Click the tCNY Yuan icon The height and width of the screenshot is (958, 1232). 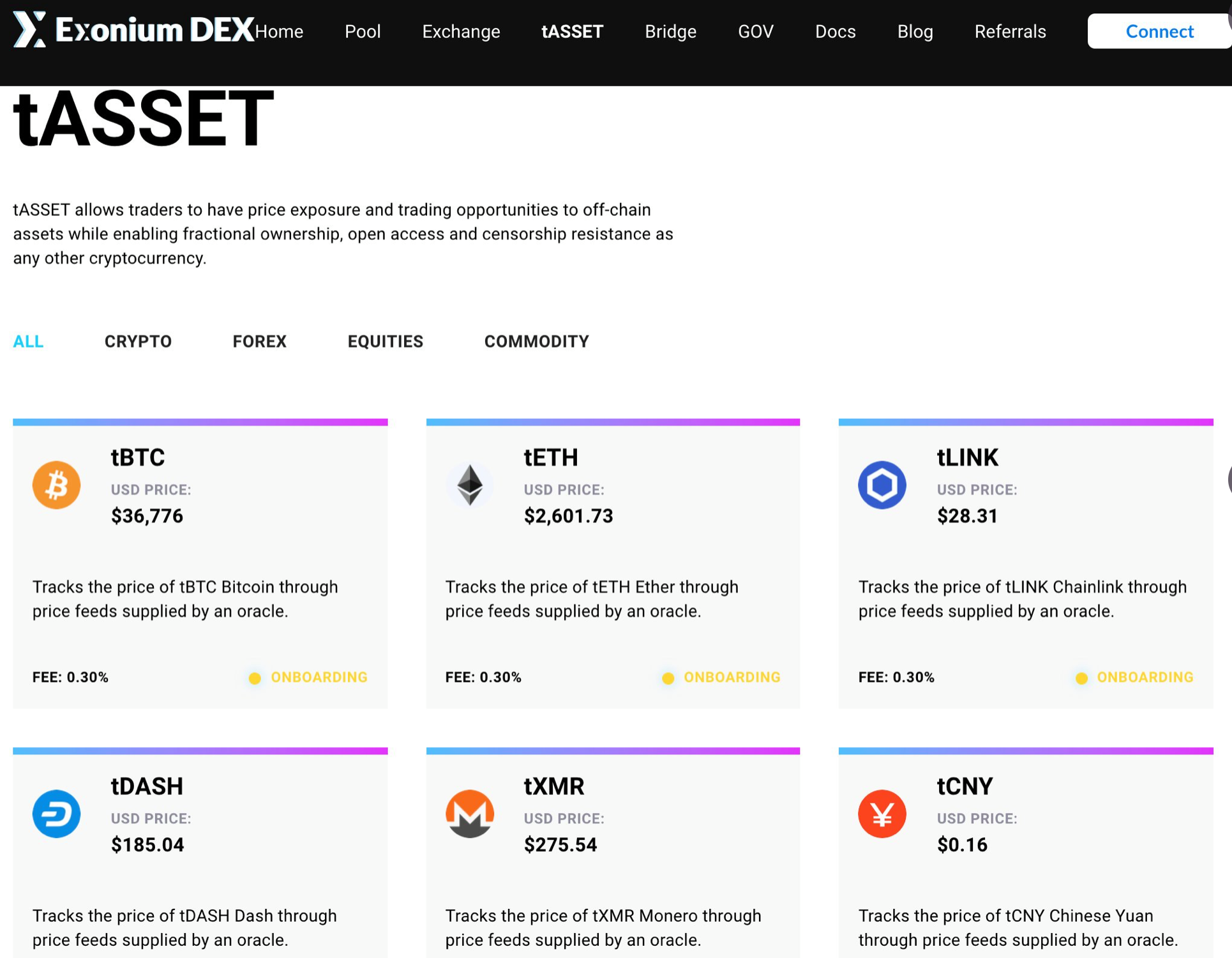tap(882, 814)
